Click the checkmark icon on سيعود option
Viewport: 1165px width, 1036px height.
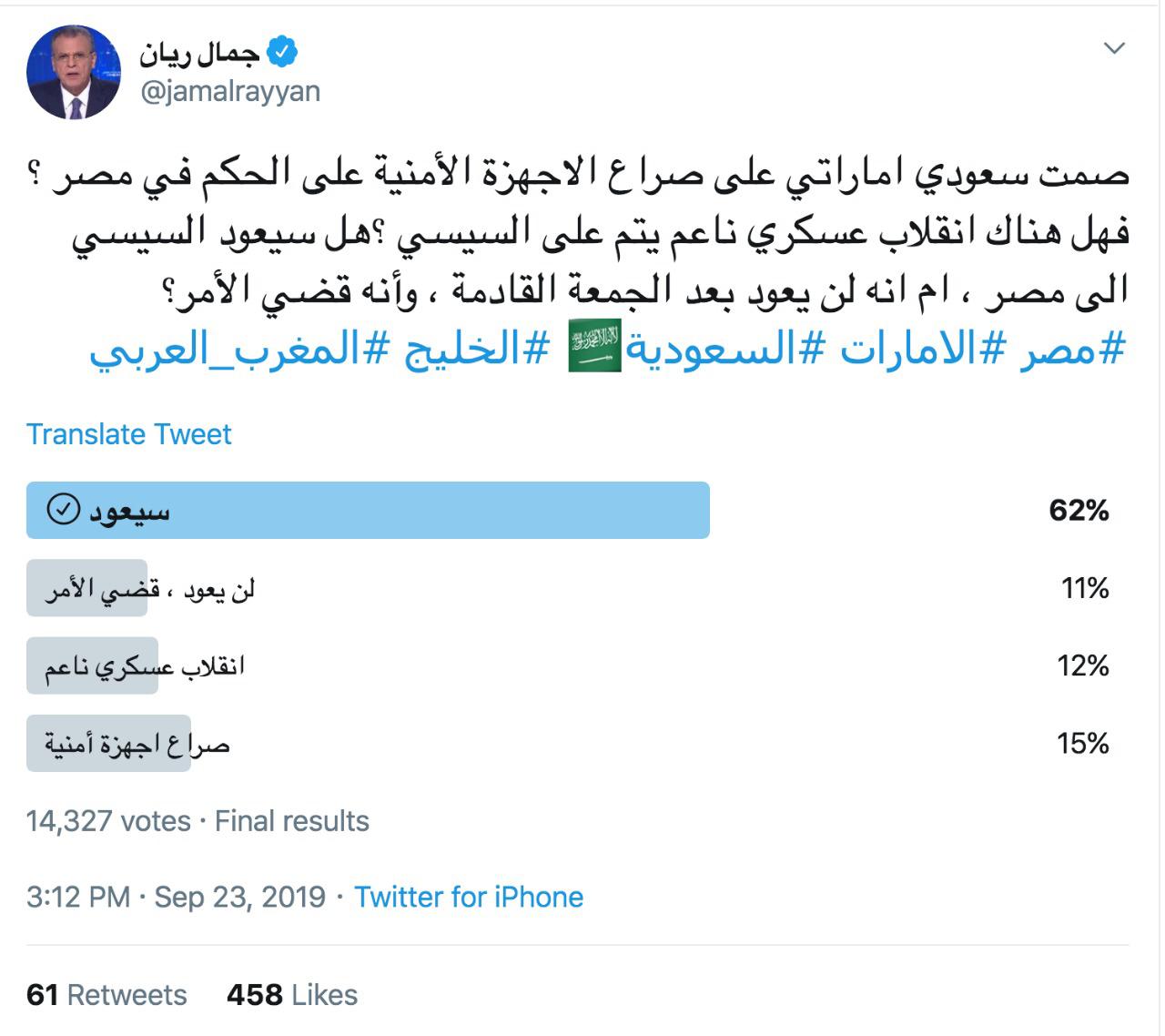(x=63, y=511)
